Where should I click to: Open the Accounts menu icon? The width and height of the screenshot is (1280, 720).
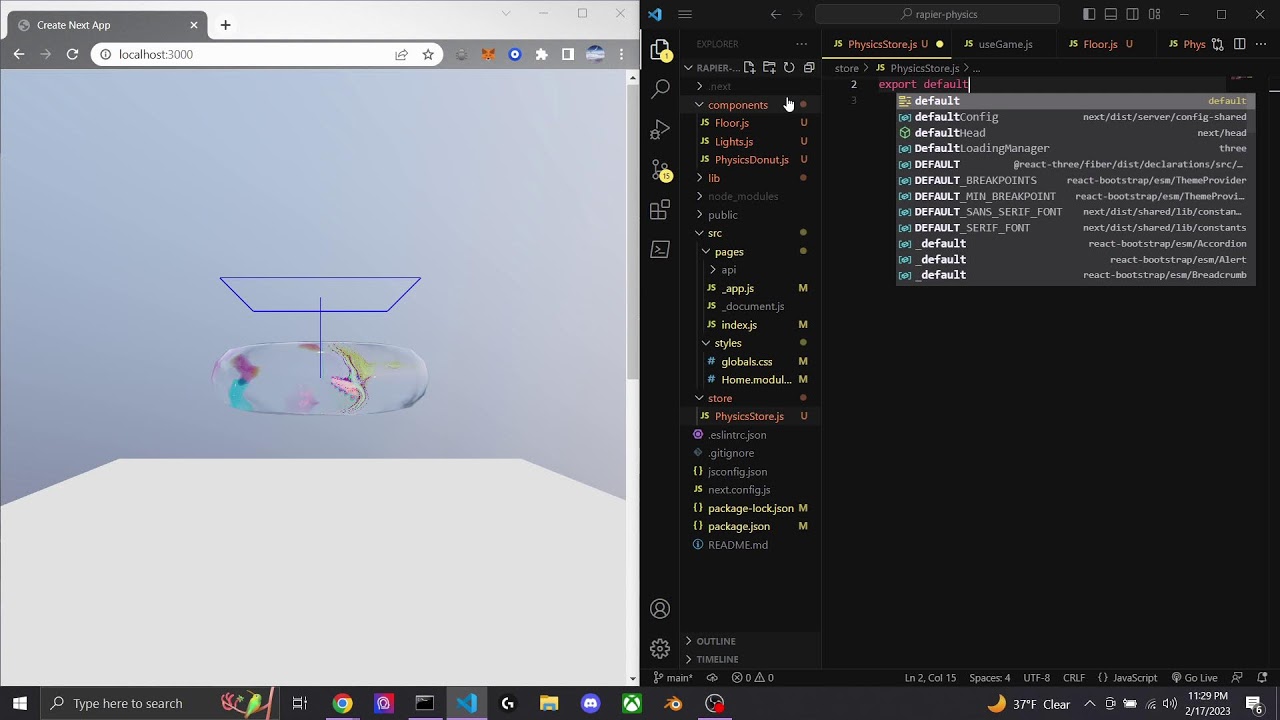660,609
